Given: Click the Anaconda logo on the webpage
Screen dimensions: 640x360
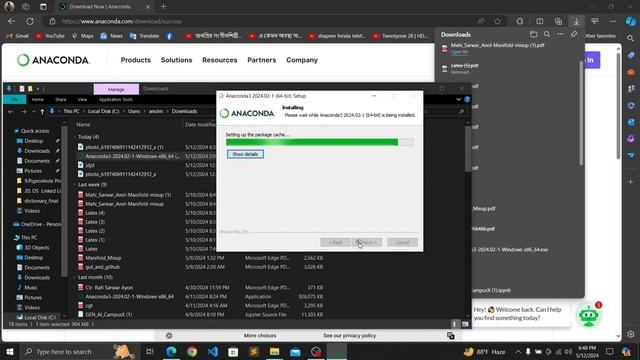Looking at the screenshot, I should click(x=53, y=60).
